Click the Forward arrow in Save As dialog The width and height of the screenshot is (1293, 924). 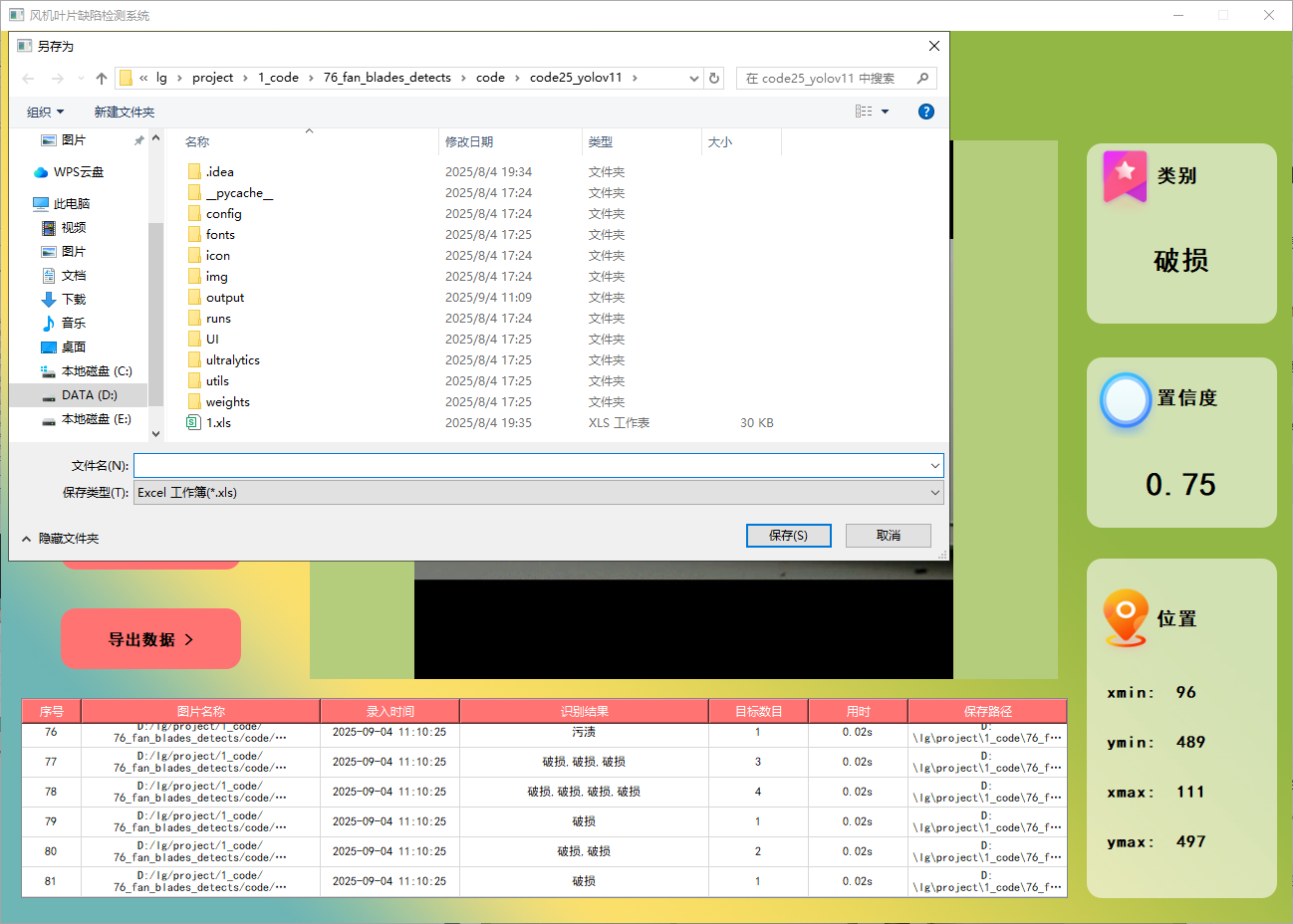pyautogui.click(x=57, y=78)
